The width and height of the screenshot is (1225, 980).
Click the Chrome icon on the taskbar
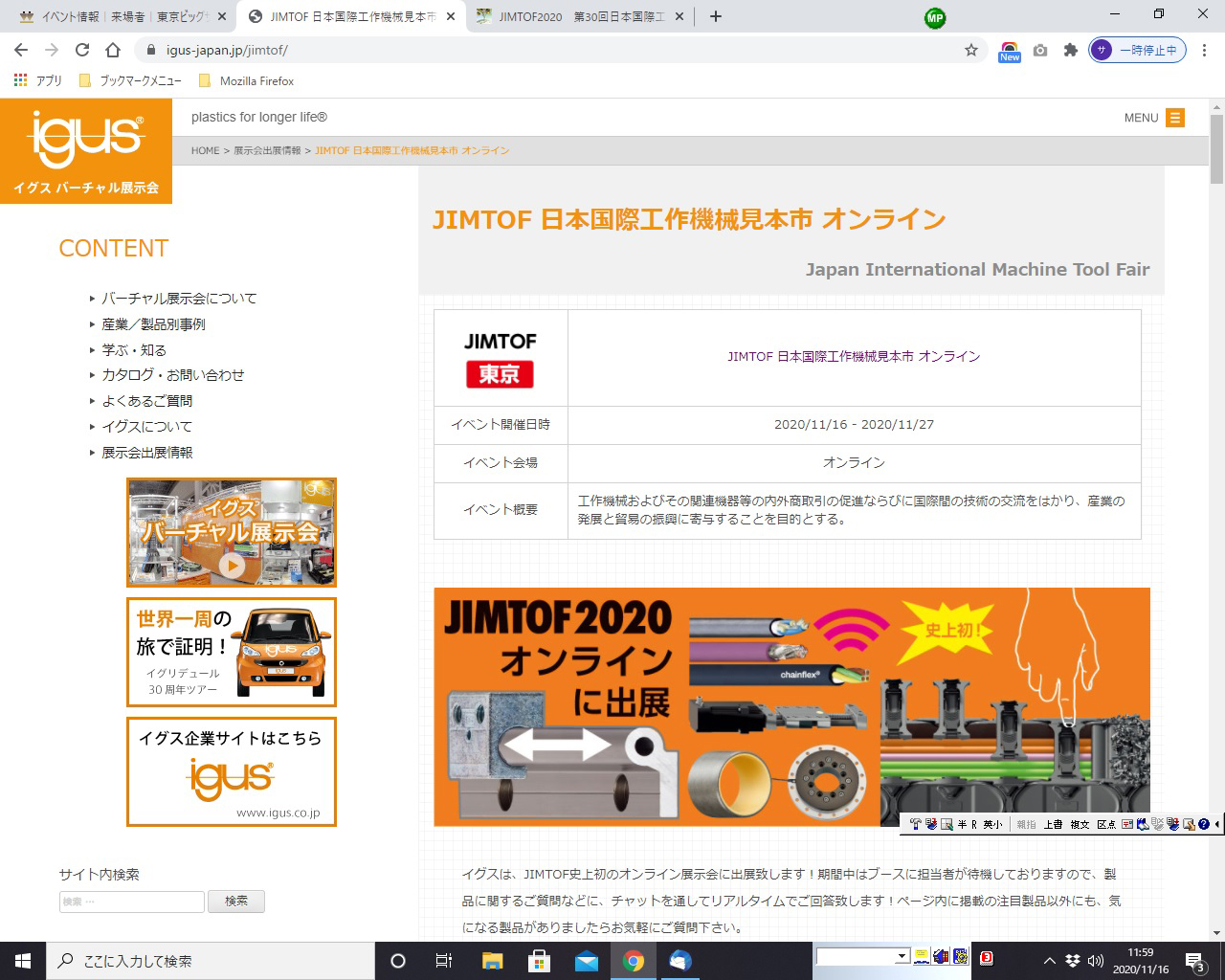click(x=634, y=961)
